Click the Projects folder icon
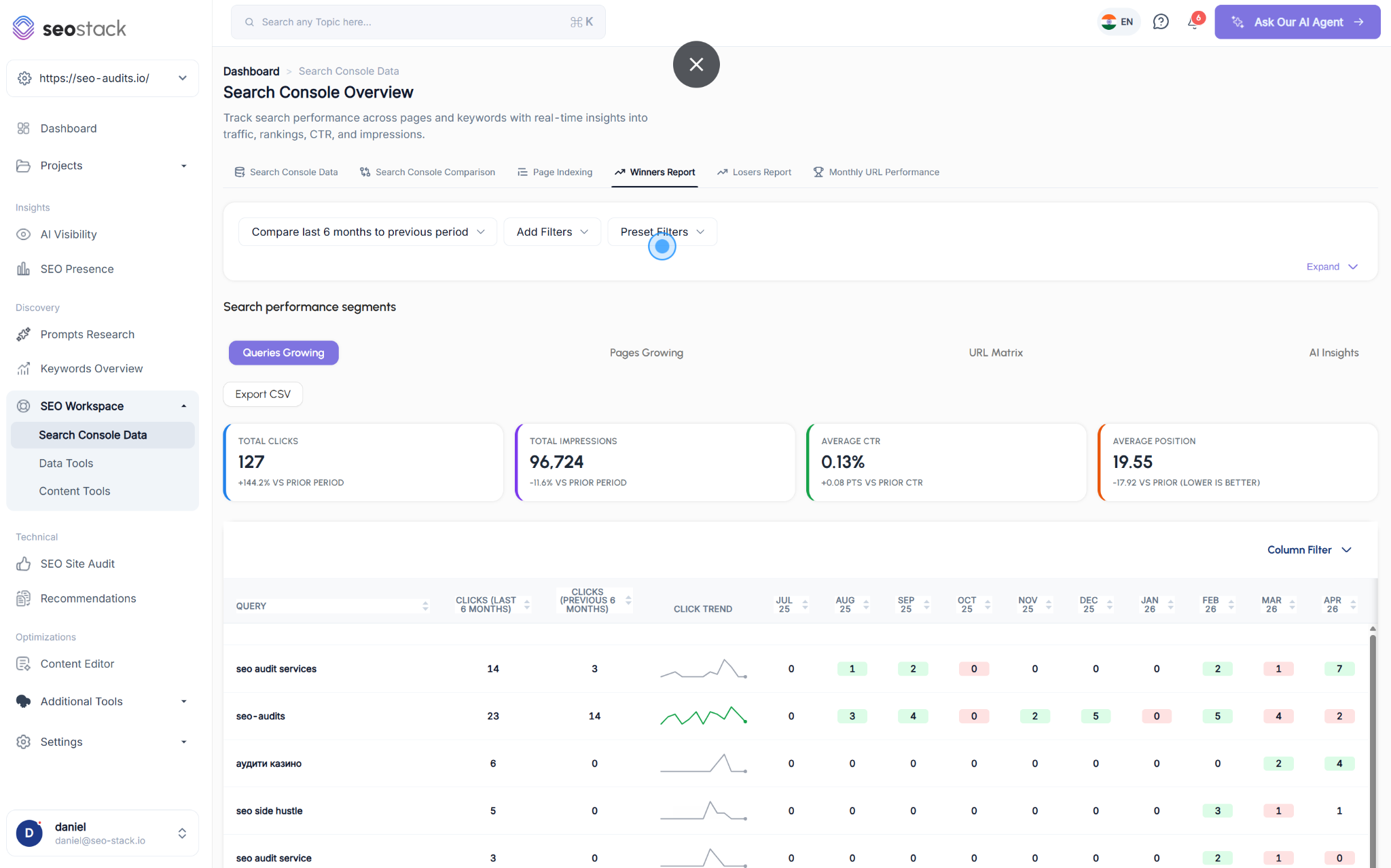Screen dimensions: 1391x868 tap(23, 166)
